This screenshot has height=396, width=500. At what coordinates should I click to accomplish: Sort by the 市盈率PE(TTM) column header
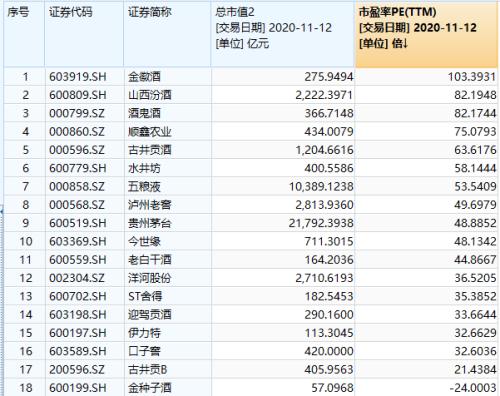click(x=427, y=34)
